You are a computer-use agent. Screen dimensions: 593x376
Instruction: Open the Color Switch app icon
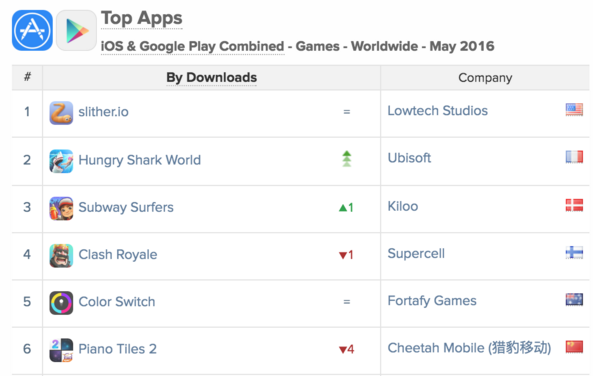[61, 303]
